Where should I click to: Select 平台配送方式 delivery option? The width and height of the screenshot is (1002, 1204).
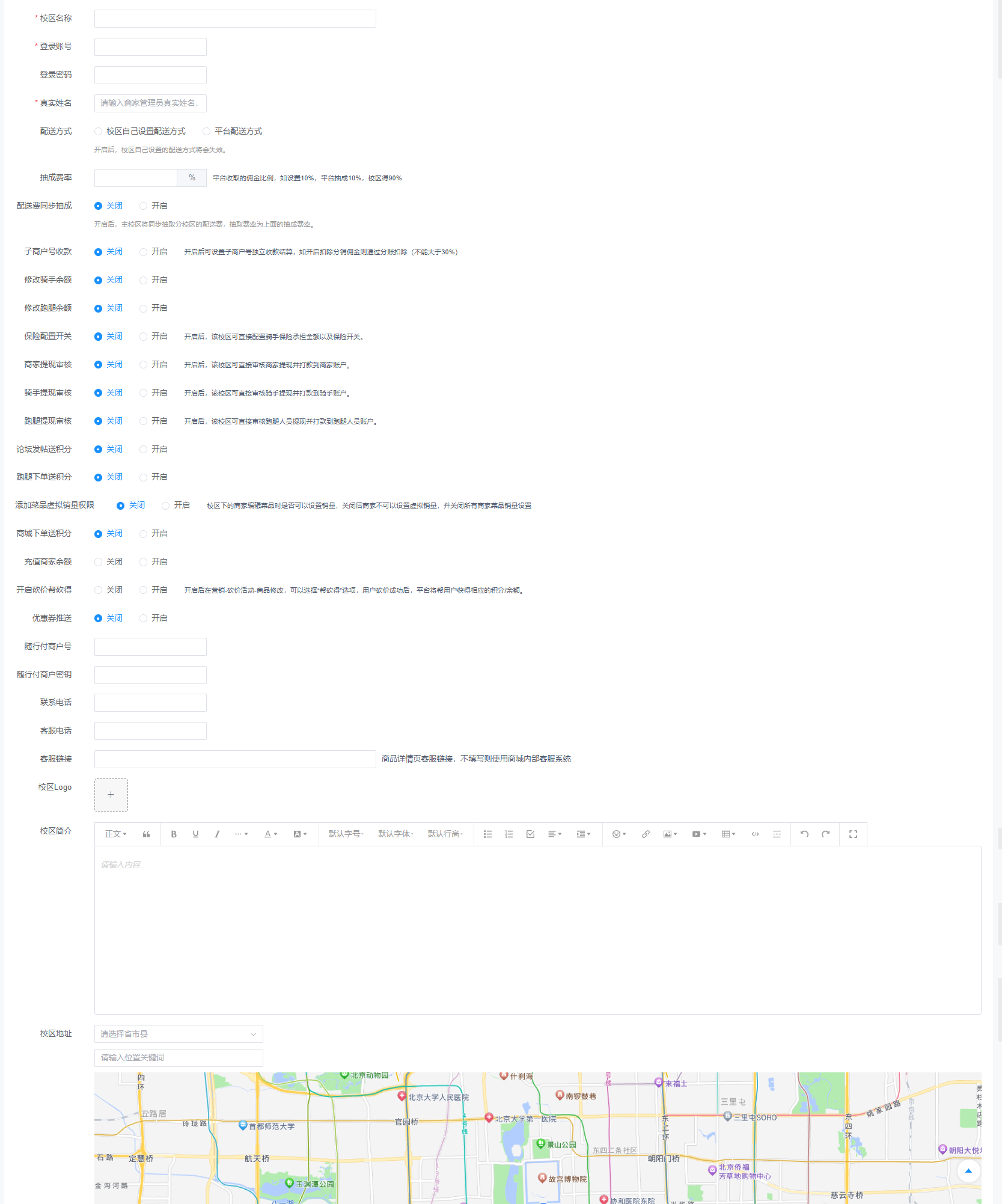[207, 132]
